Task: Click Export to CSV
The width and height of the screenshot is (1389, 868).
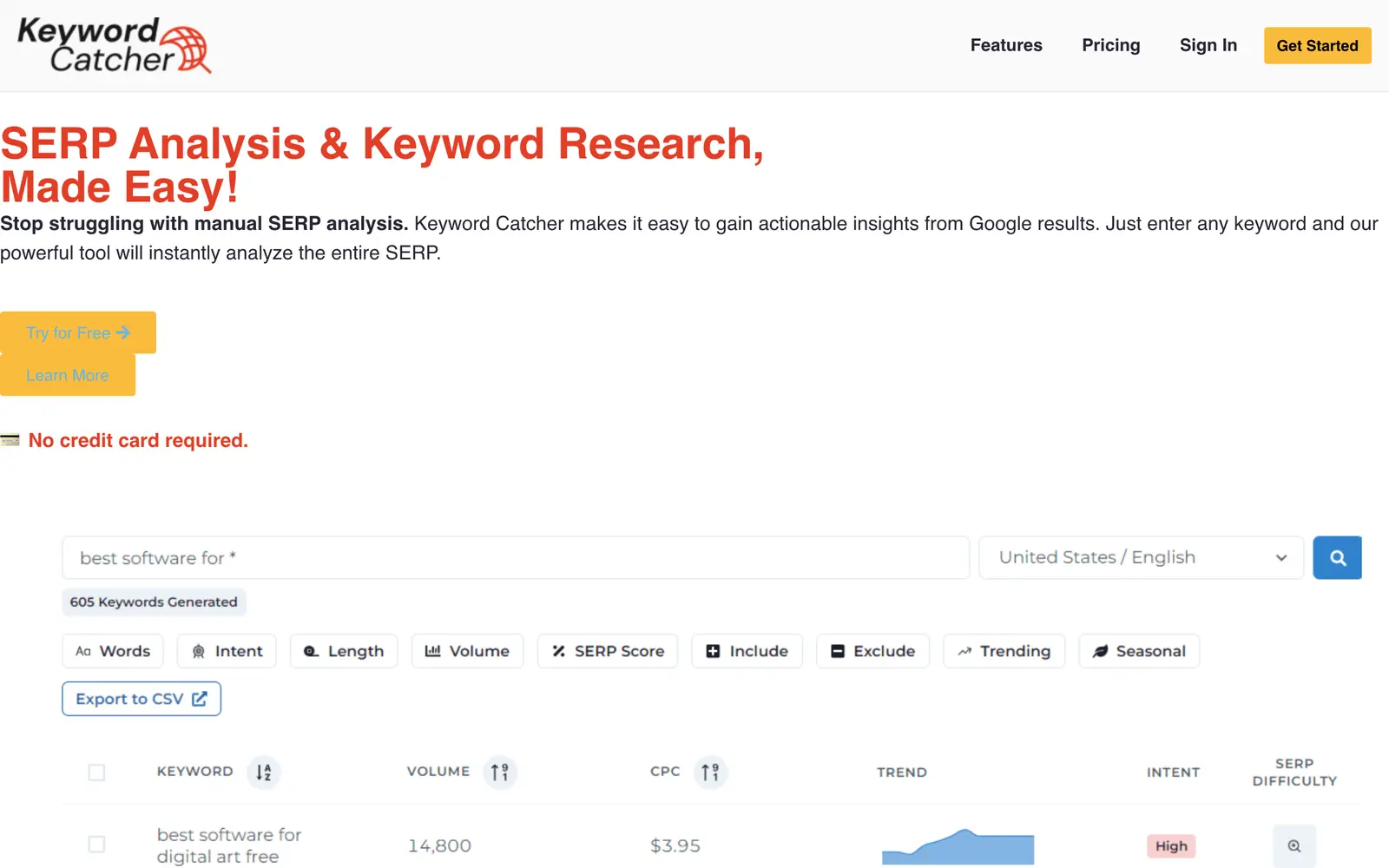Action: coord(142,699)
